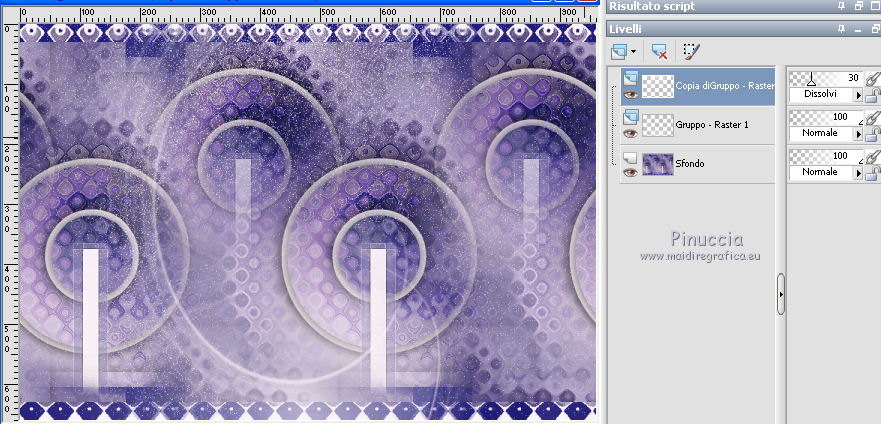This screenshot has width=881, height=424.
Task: Select the Sfondo layer
Action: [x=697, y=164]
